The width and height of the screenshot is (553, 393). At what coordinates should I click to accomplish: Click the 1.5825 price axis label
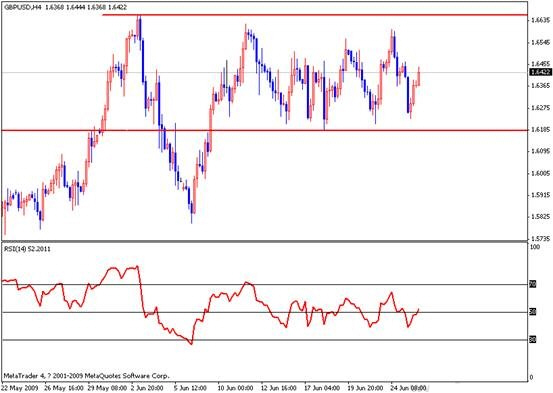(540, 217)
